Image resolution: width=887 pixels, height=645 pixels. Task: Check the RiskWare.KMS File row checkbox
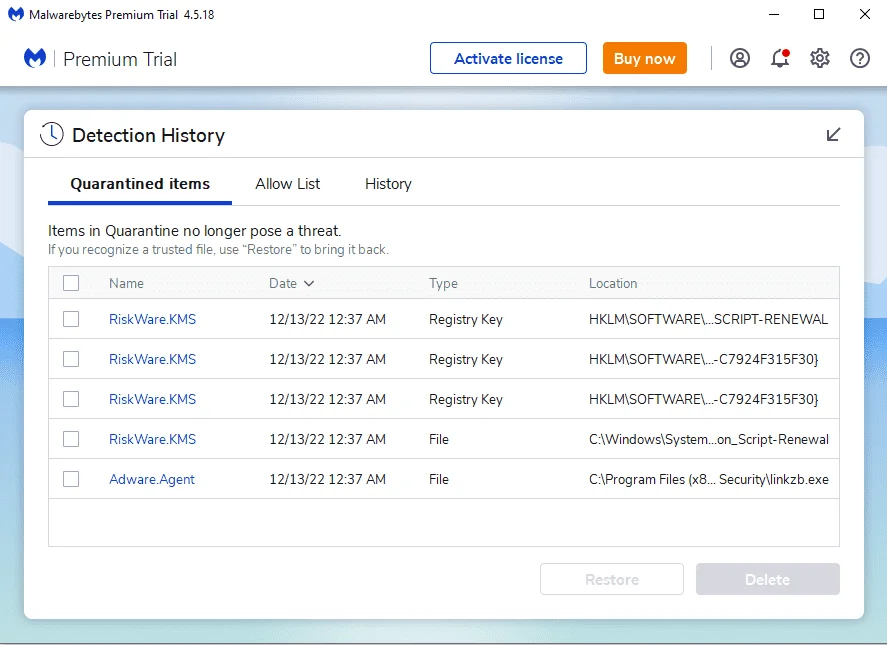tap(71, 439)
